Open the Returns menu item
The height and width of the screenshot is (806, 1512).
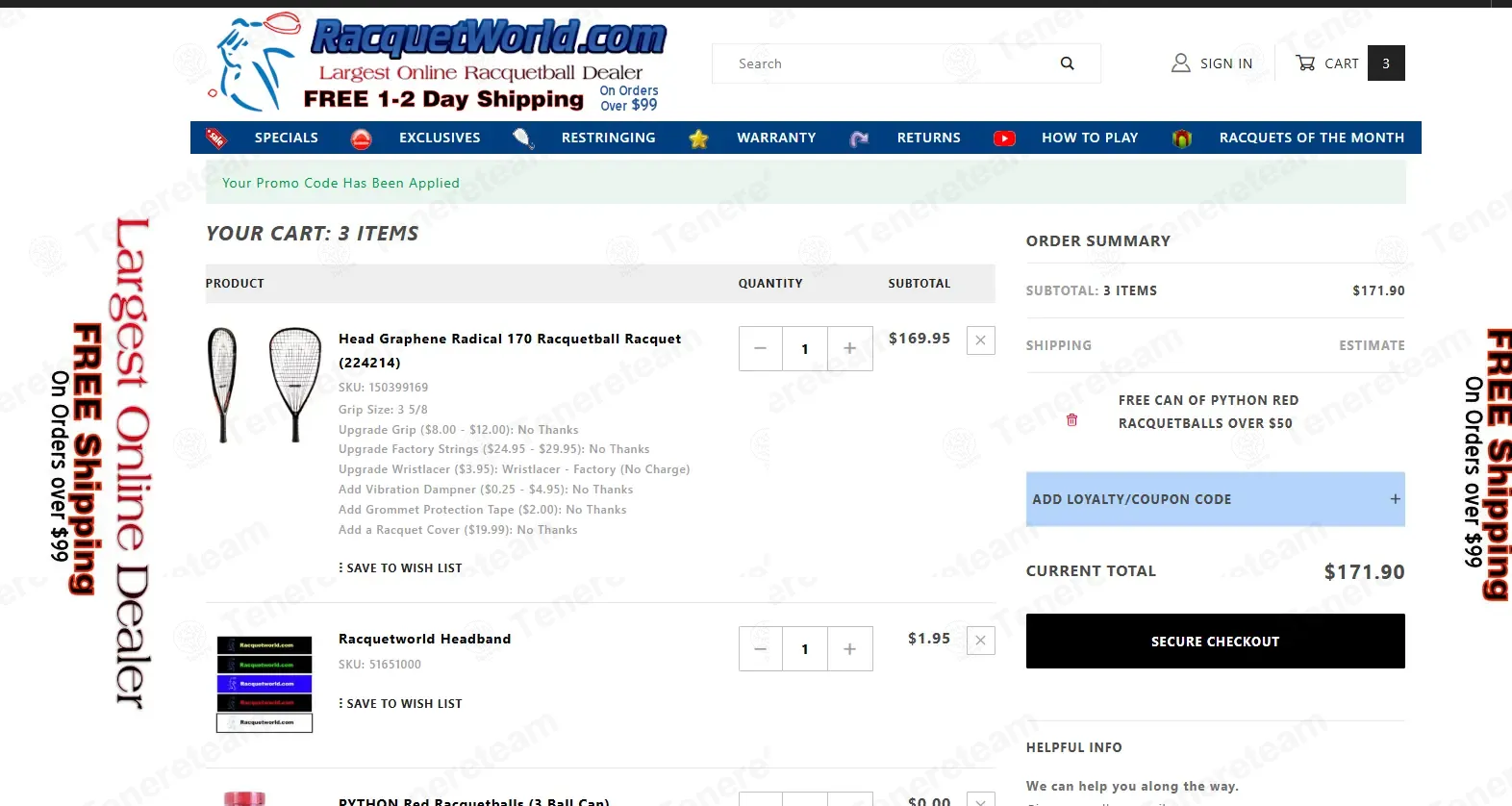click(928, 138)
